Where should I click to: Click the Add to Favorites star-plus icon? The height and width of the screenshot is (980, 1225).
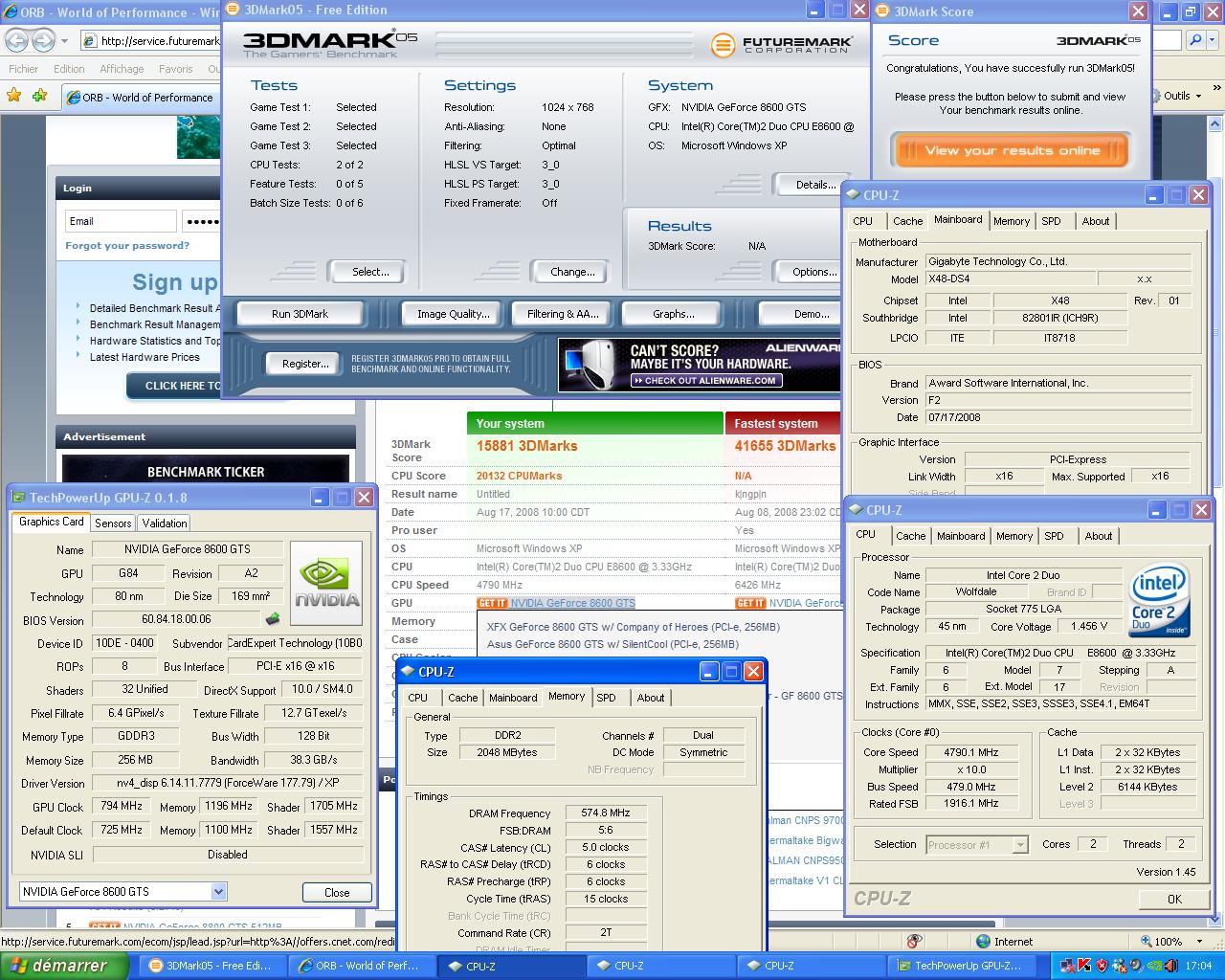tap(39, 96)
